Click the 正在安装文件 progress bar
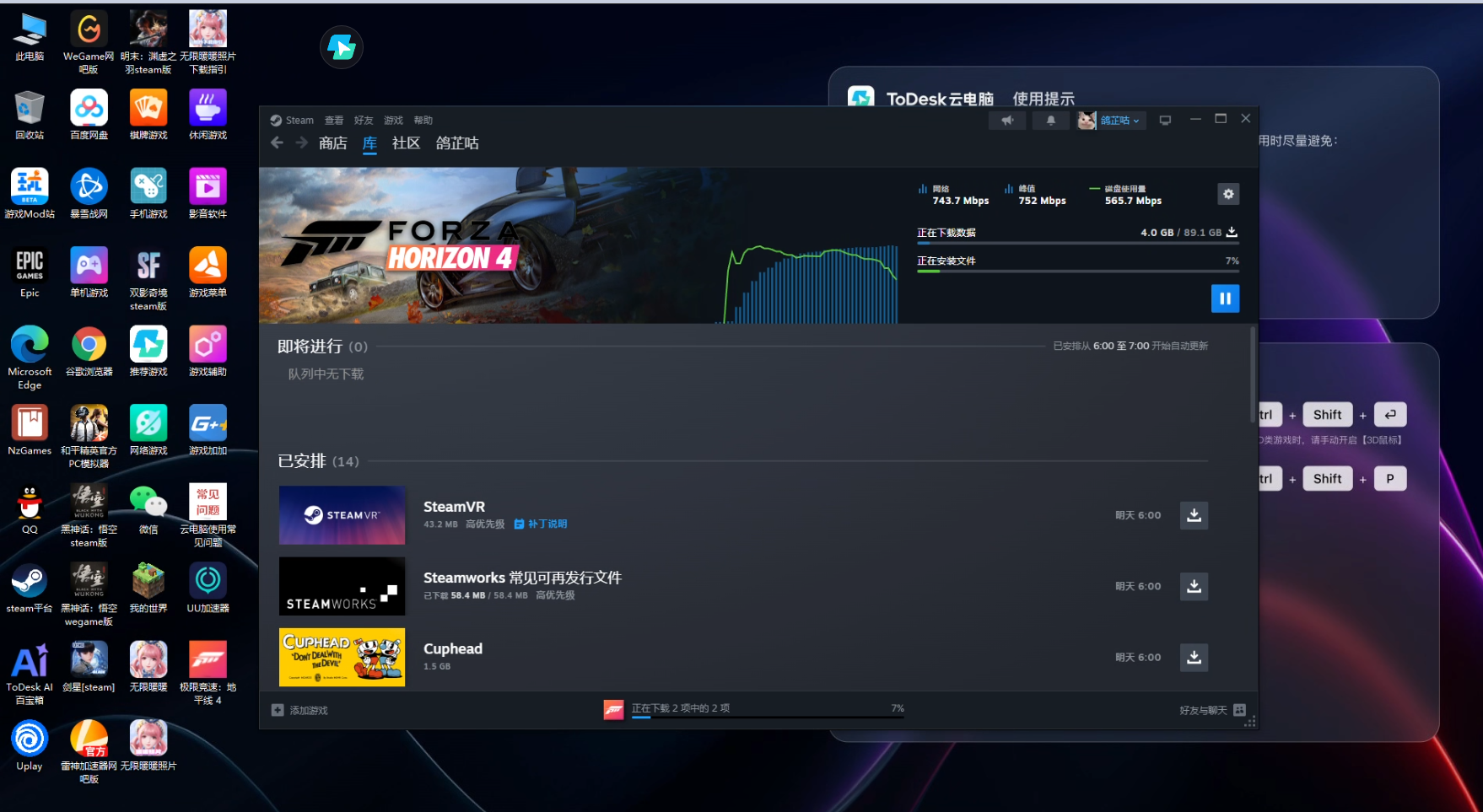1483x812 pixels. [1078, 272]
